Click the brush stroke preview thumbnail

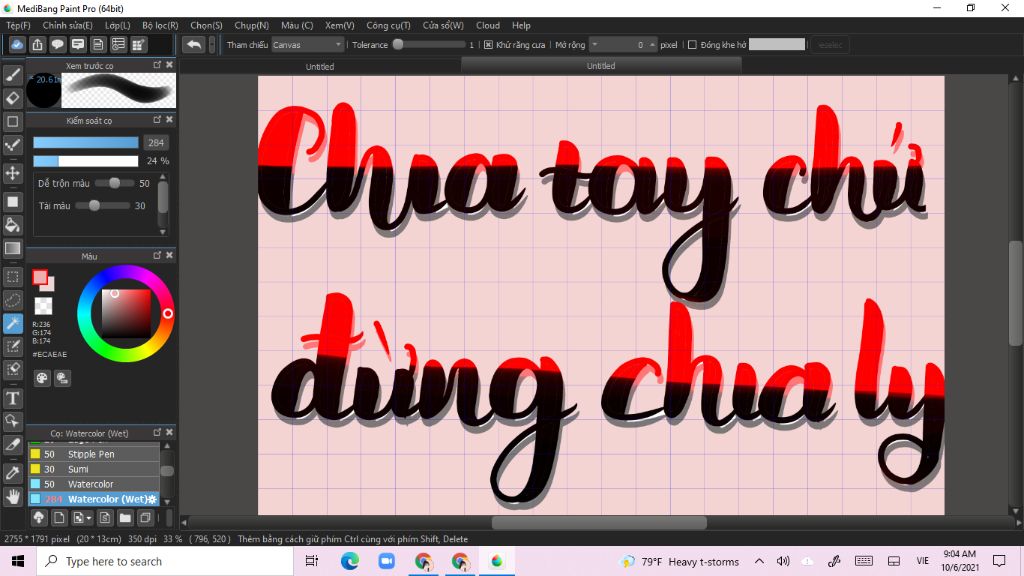[x=118, y=90]
